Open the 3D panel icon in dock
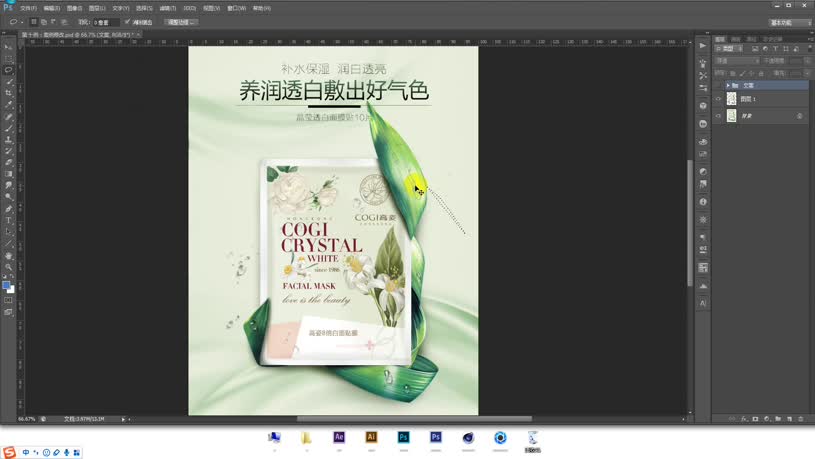This screenshot has height=459, width=815. coord(703,106)
